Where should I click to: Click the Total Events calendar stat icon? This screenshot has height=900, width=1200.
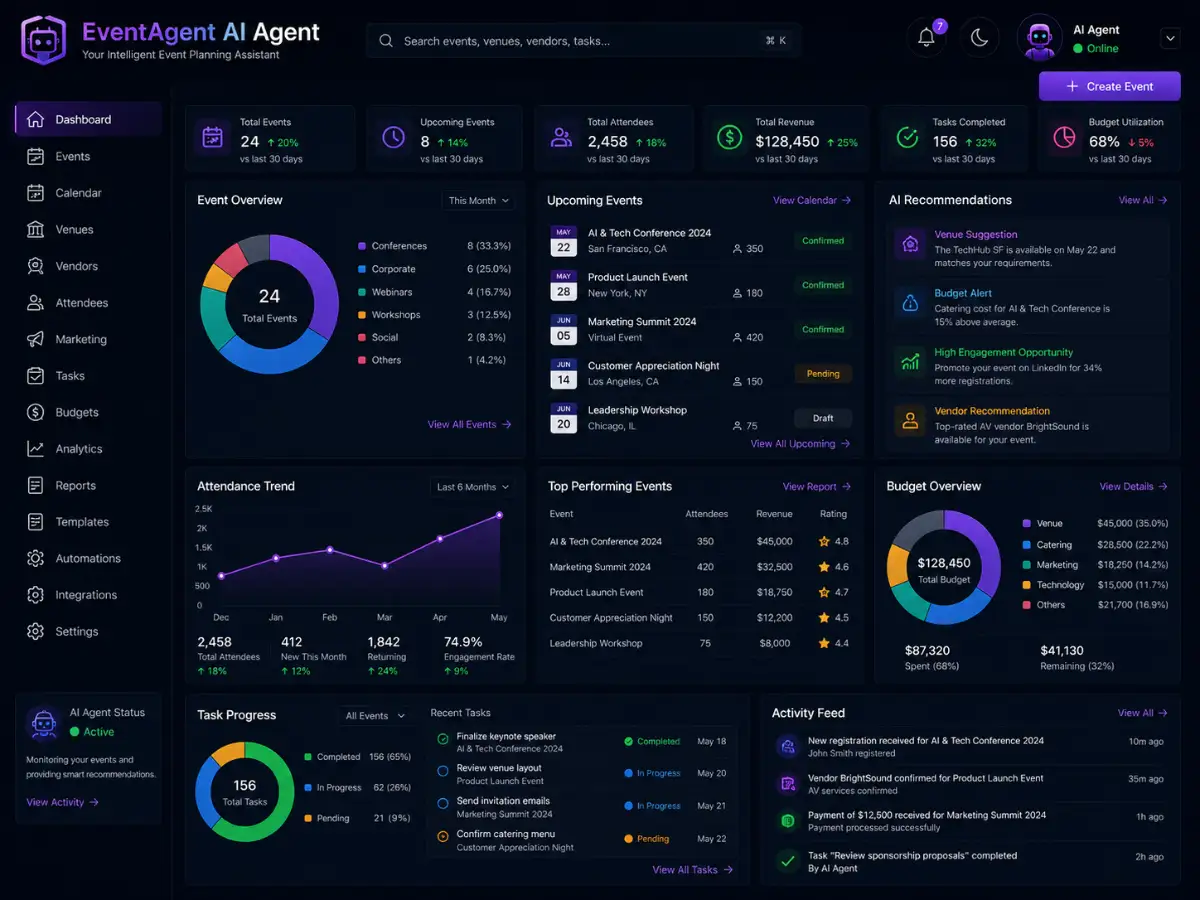[x=212, y=138]
